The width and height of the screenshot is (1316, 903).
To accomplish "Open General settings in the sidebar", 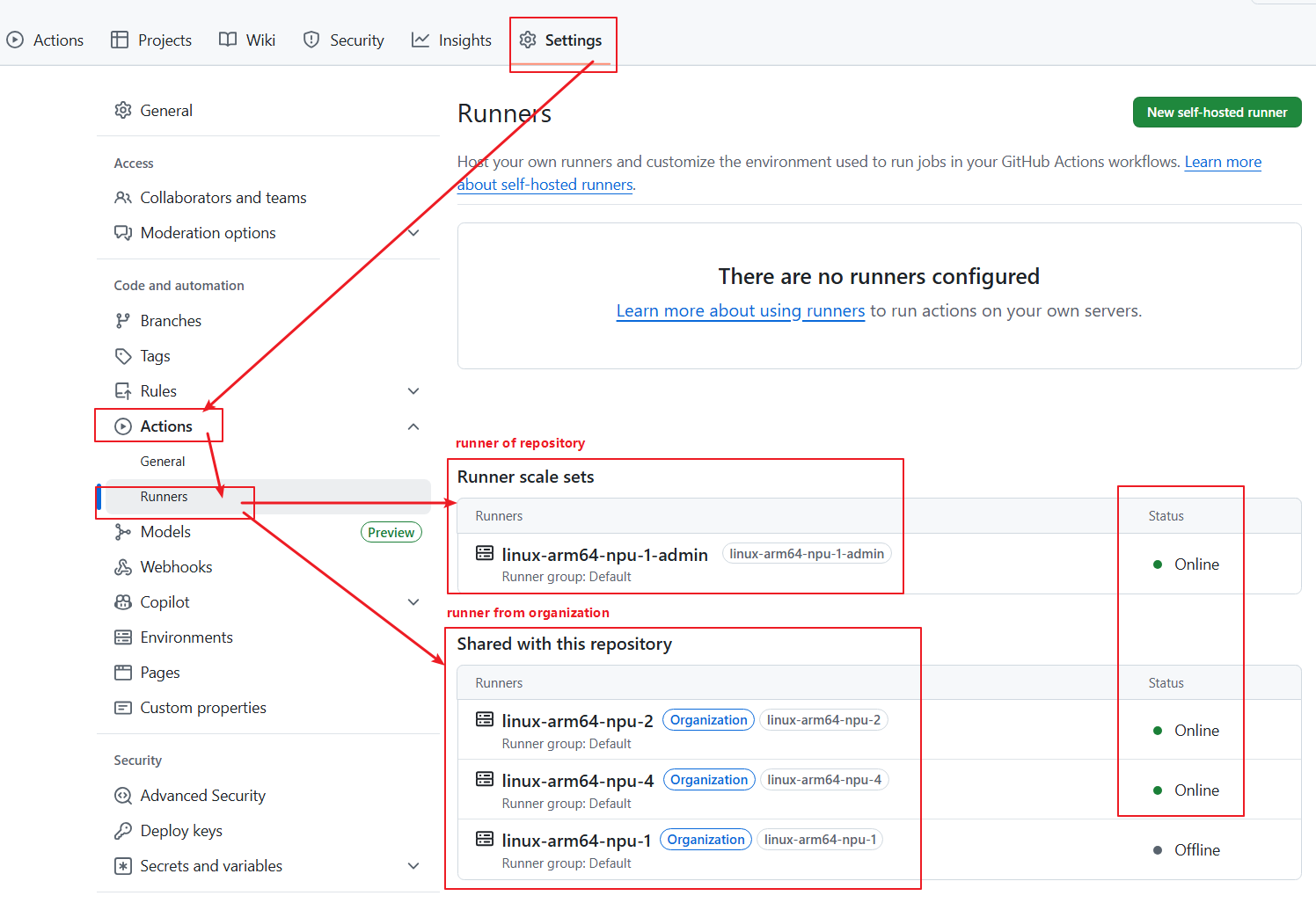I will 166,111.
